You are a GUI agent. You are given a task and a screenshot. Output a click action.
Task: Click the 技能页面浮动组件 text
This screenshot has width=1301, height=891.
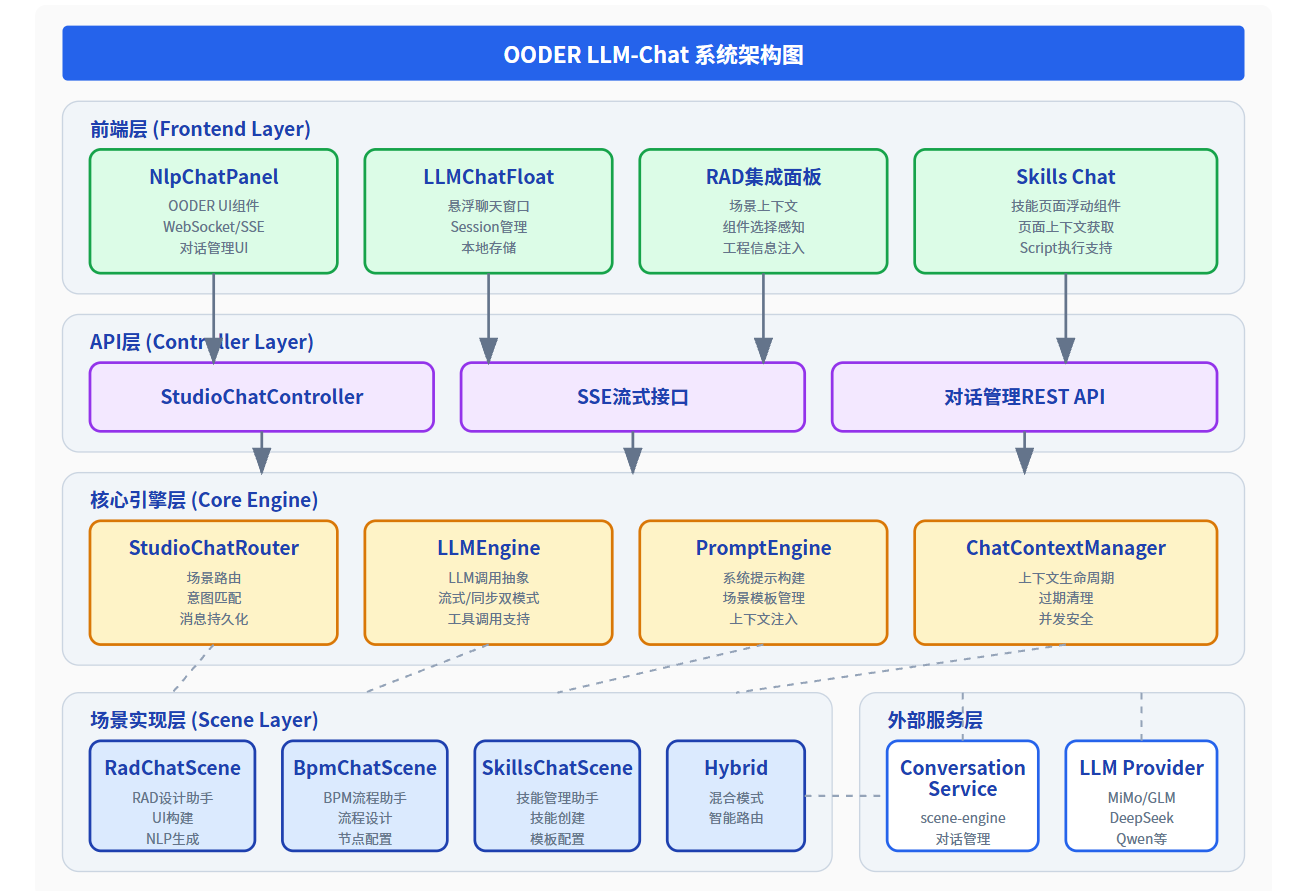coord(1066,206)
